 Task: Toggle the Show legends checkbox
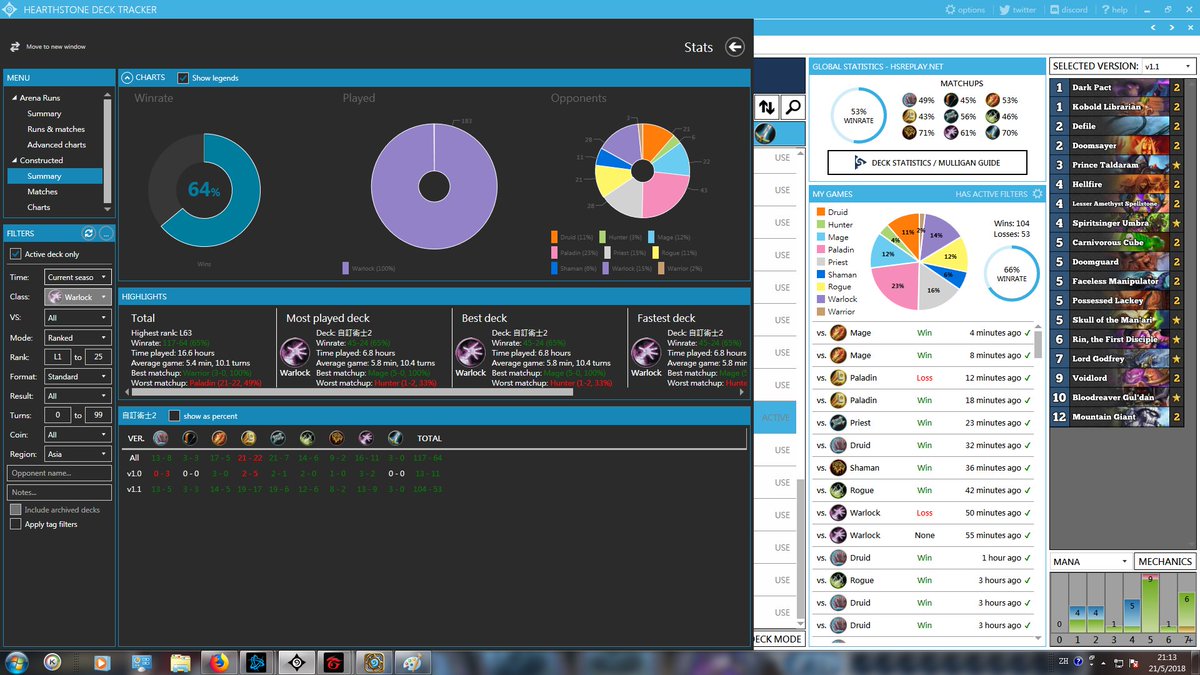[183, 78]
